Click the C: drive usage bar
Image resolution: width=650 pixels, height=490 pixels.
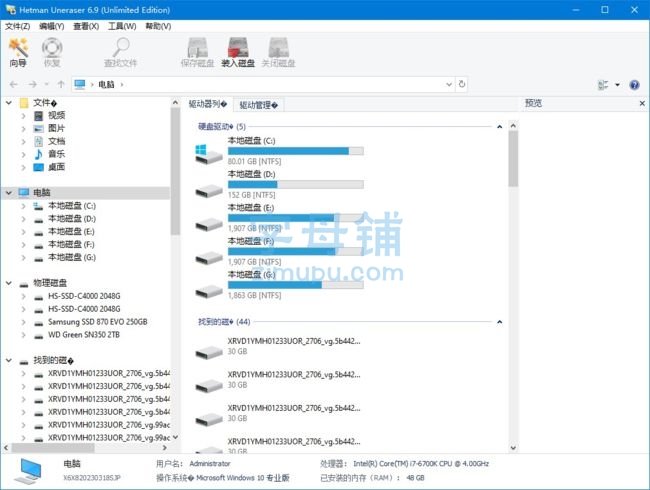(296, 151)
